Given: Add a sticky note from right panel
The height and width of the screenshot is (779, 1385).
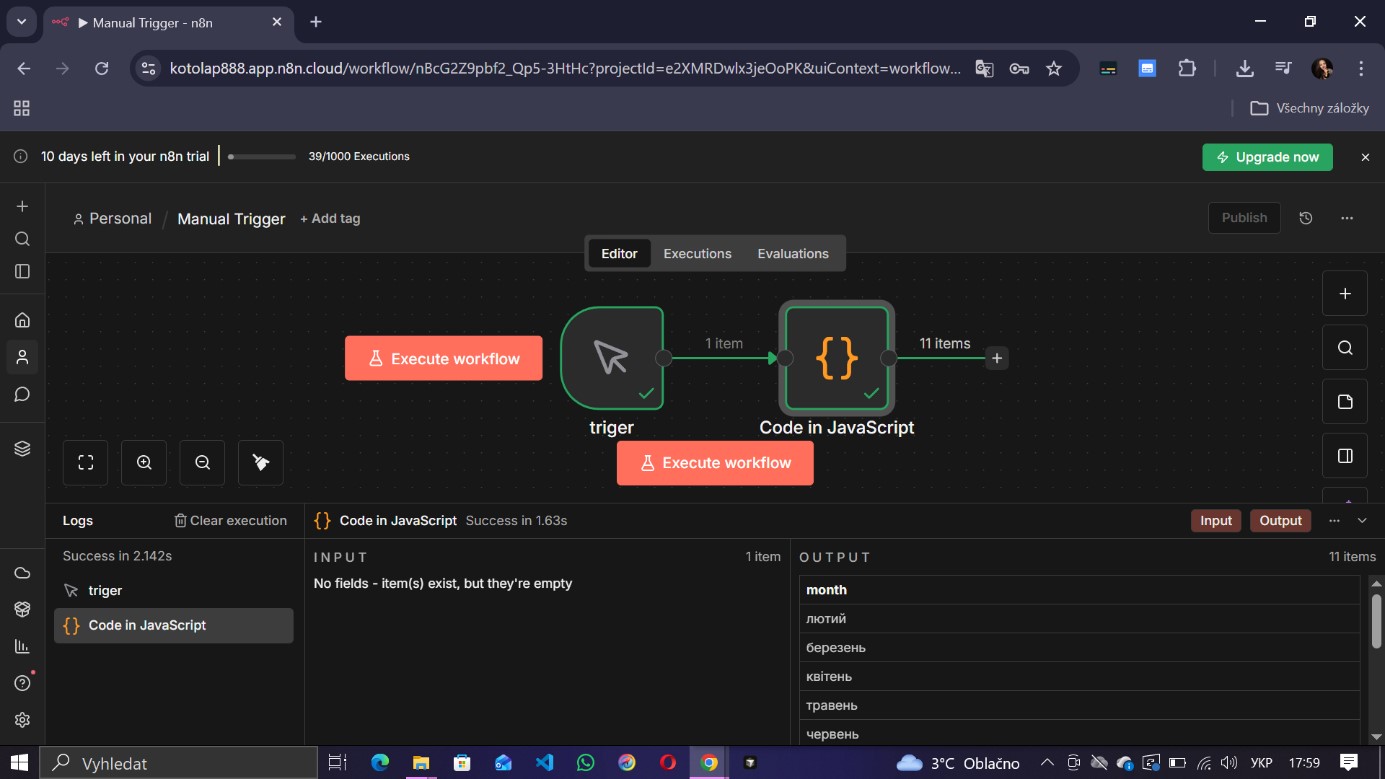Looking at the screenshot, I should 1345,401.
